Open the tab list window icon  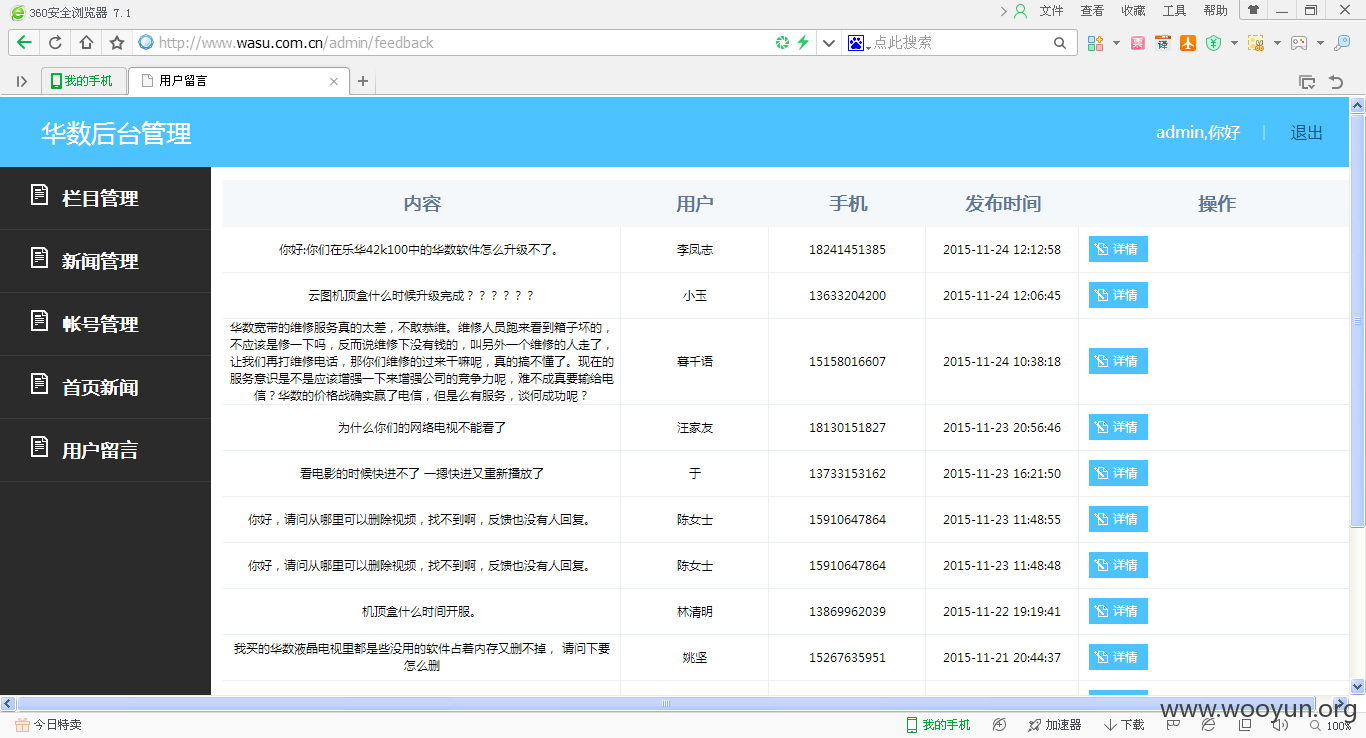(1306, 82)
